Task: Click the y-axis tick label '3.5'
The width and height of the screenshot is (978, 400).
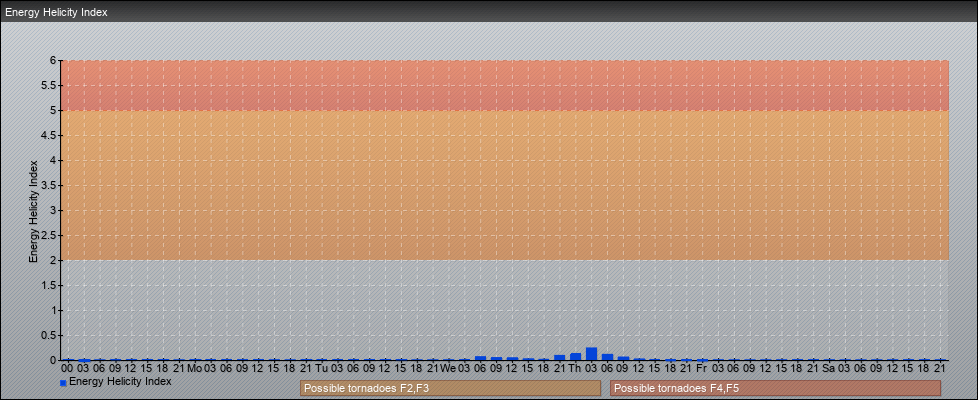Action: (50, 185)
